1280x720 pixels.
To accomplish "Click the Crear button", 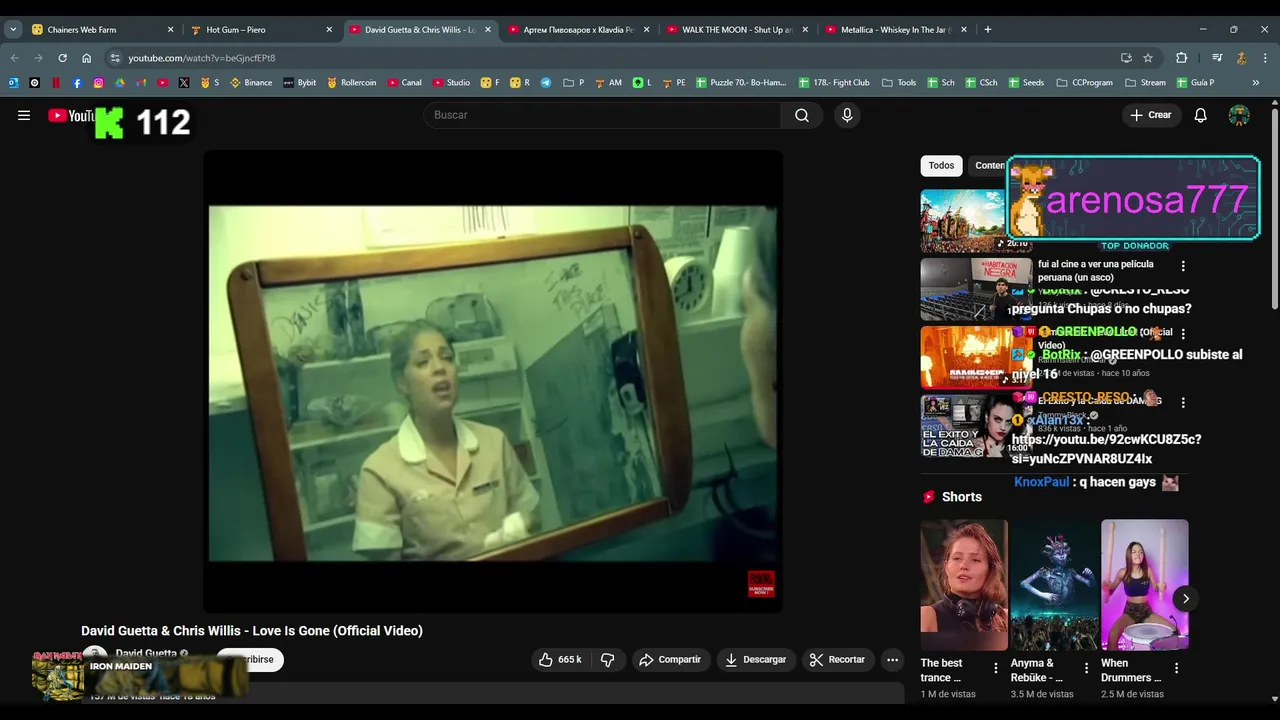I will click(1151, 115).
